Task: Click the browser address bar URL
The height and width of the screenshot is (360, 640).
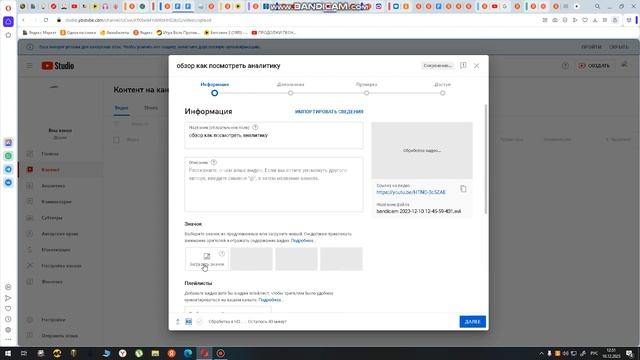Action: pos(138,20)
